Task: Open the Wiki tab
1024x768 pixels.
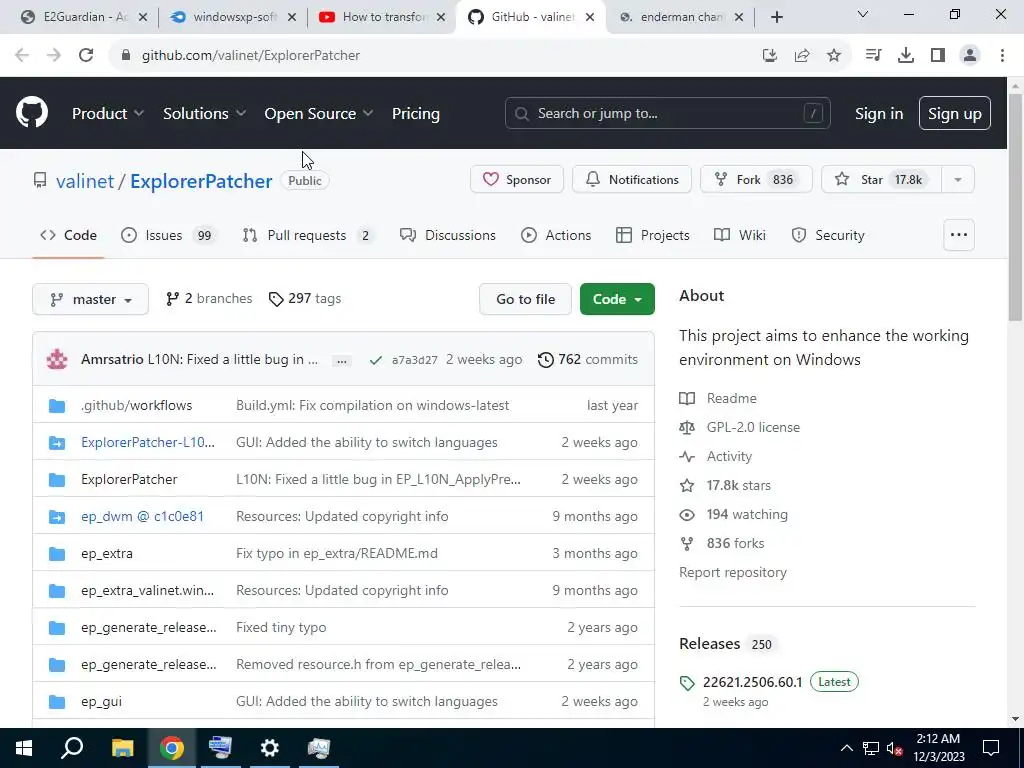Action: (740, 235)
